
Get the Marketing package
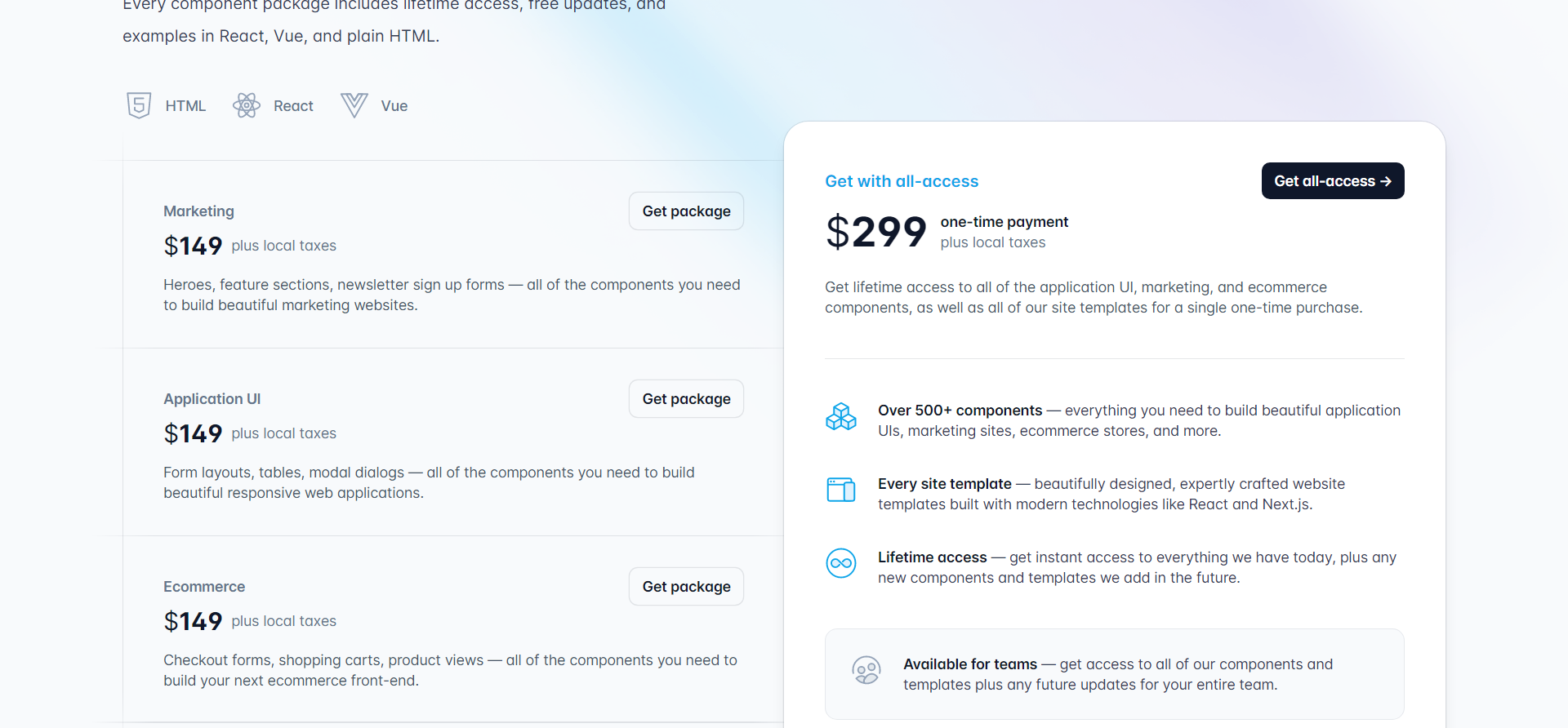click(686, 211)
